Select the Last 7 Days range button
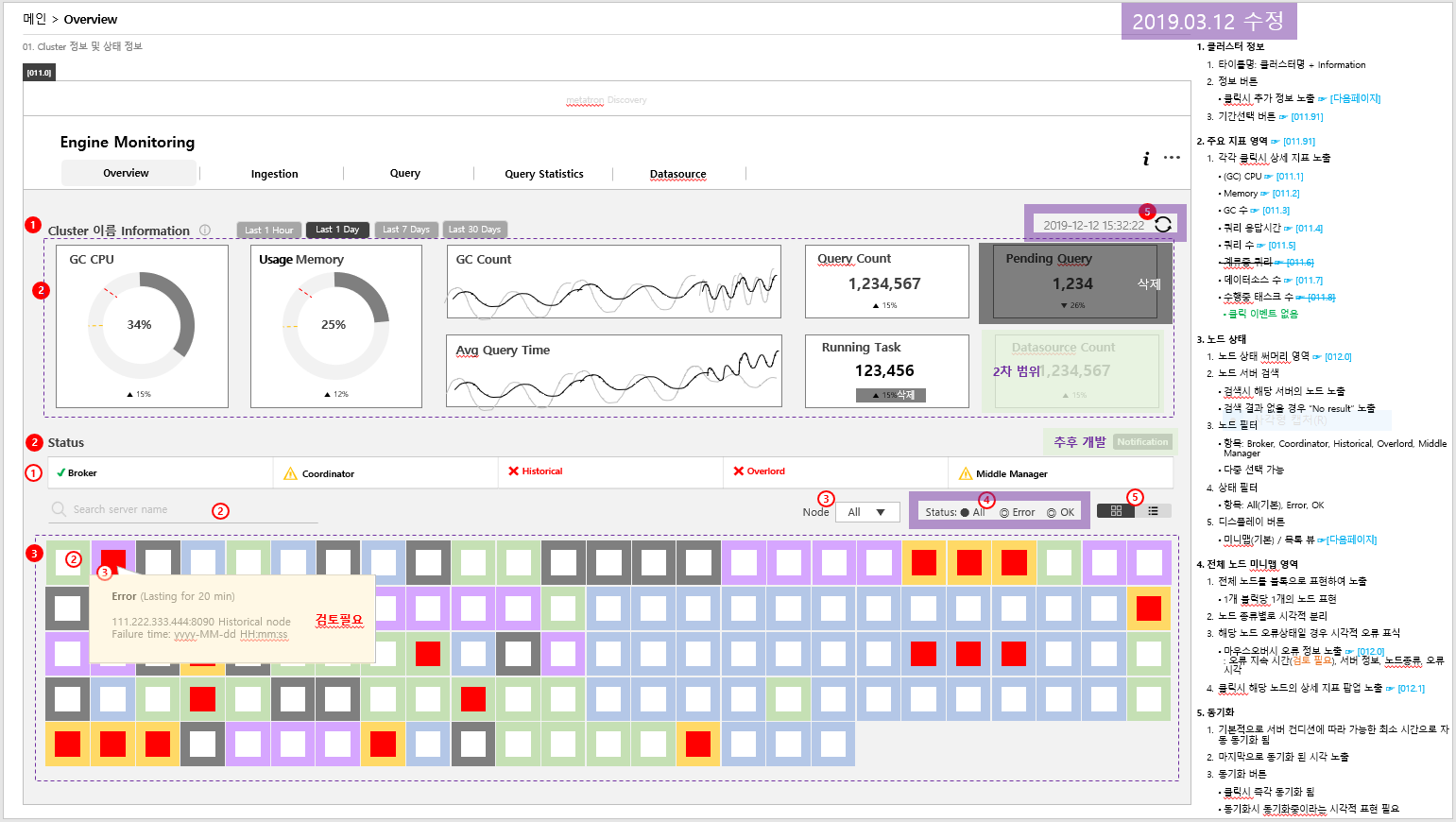Screen dimensions: 1456x822 tap(406, 229)
